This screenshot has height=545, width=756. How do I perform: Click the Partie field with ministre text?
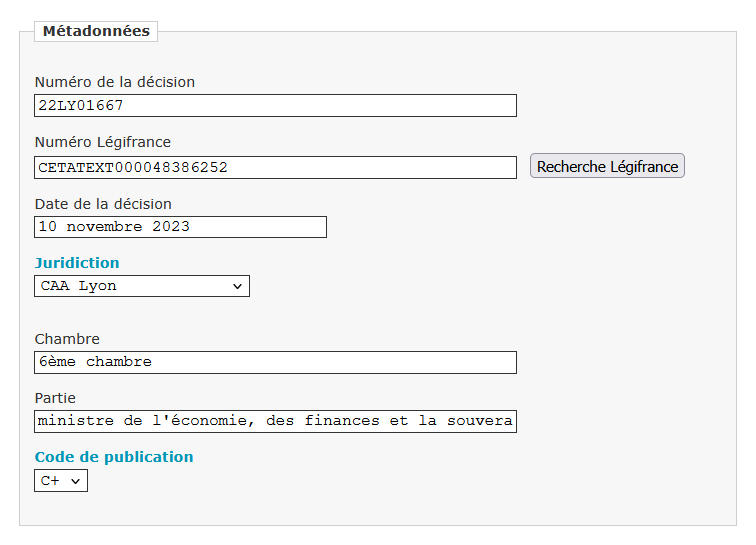coord(275,421)
